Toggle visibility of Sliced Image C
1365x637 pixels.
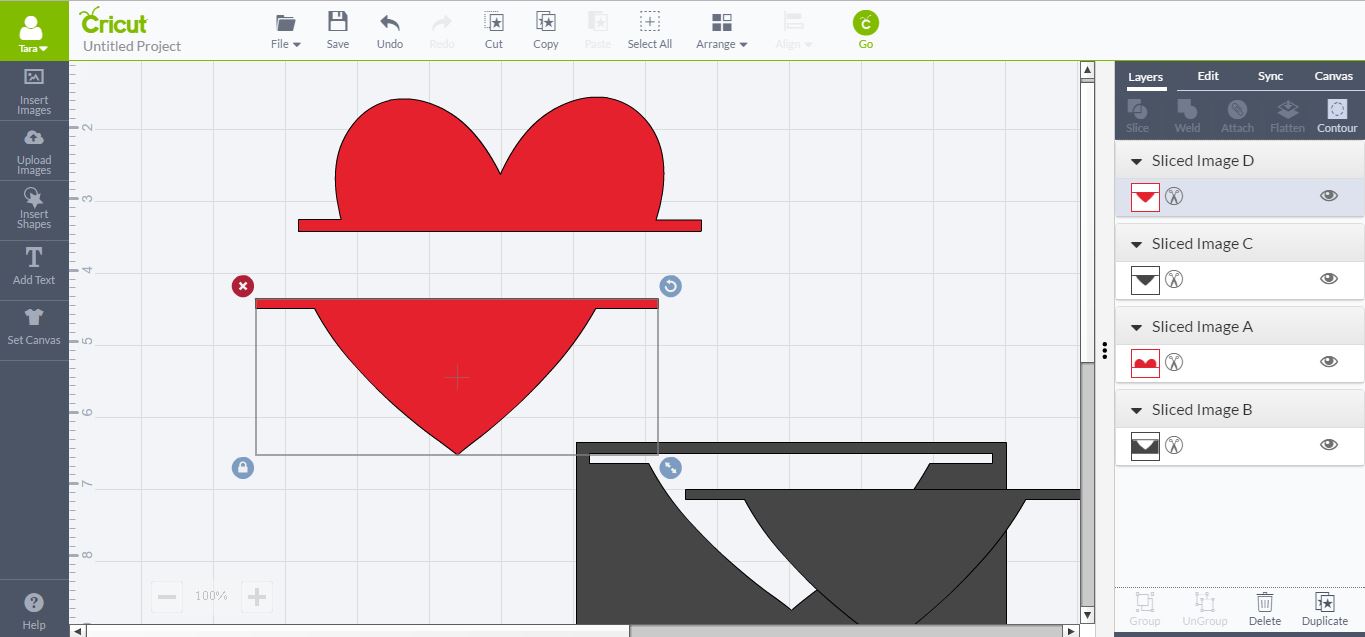(1328, 278)
